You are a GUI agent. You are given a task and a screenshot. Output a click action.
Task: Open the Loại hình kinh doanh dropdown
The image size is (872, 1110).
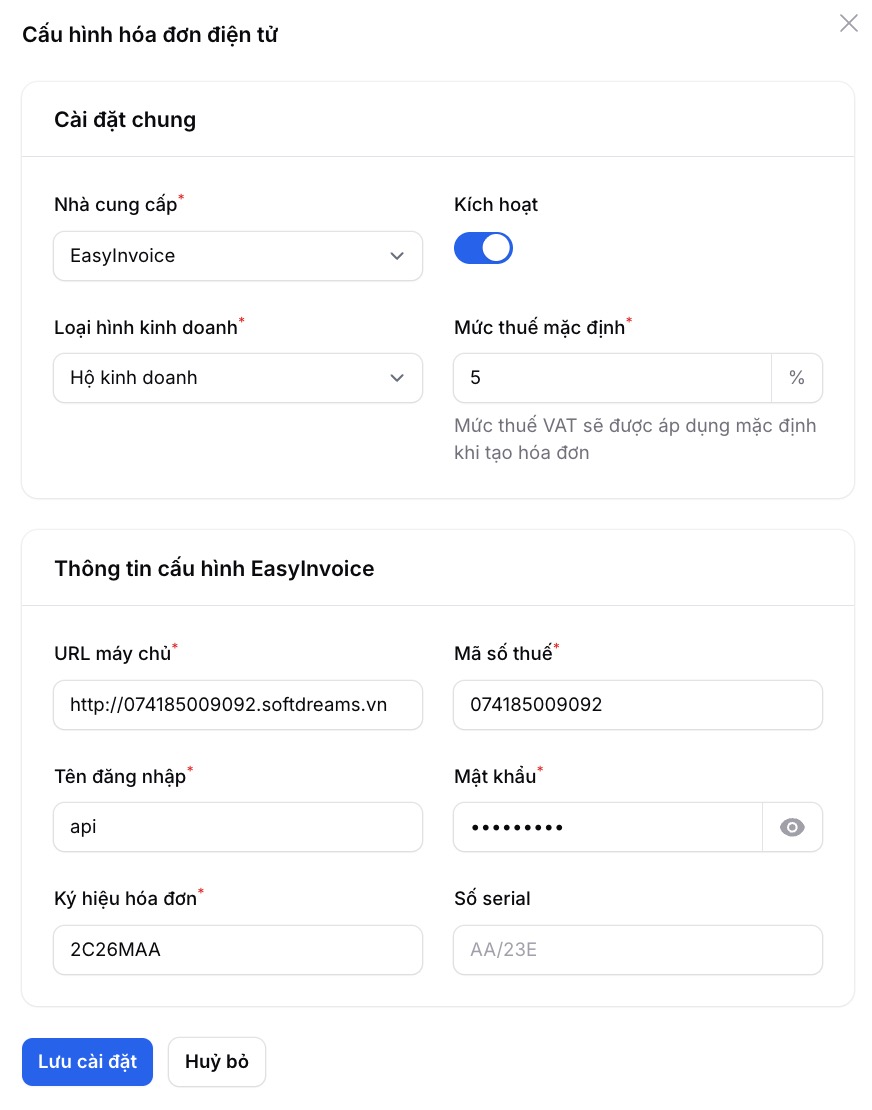pos(238,378)
